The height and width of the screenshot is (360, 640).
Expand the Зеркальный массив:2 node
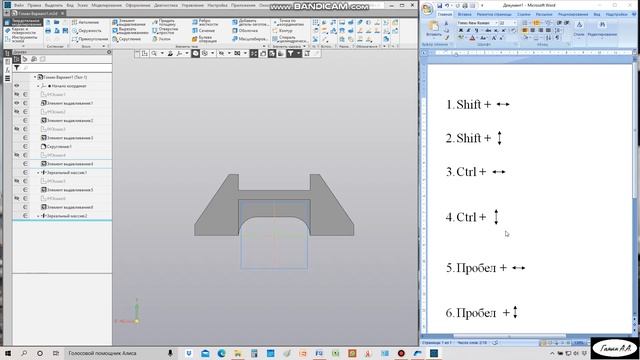[x=38, y=216]
